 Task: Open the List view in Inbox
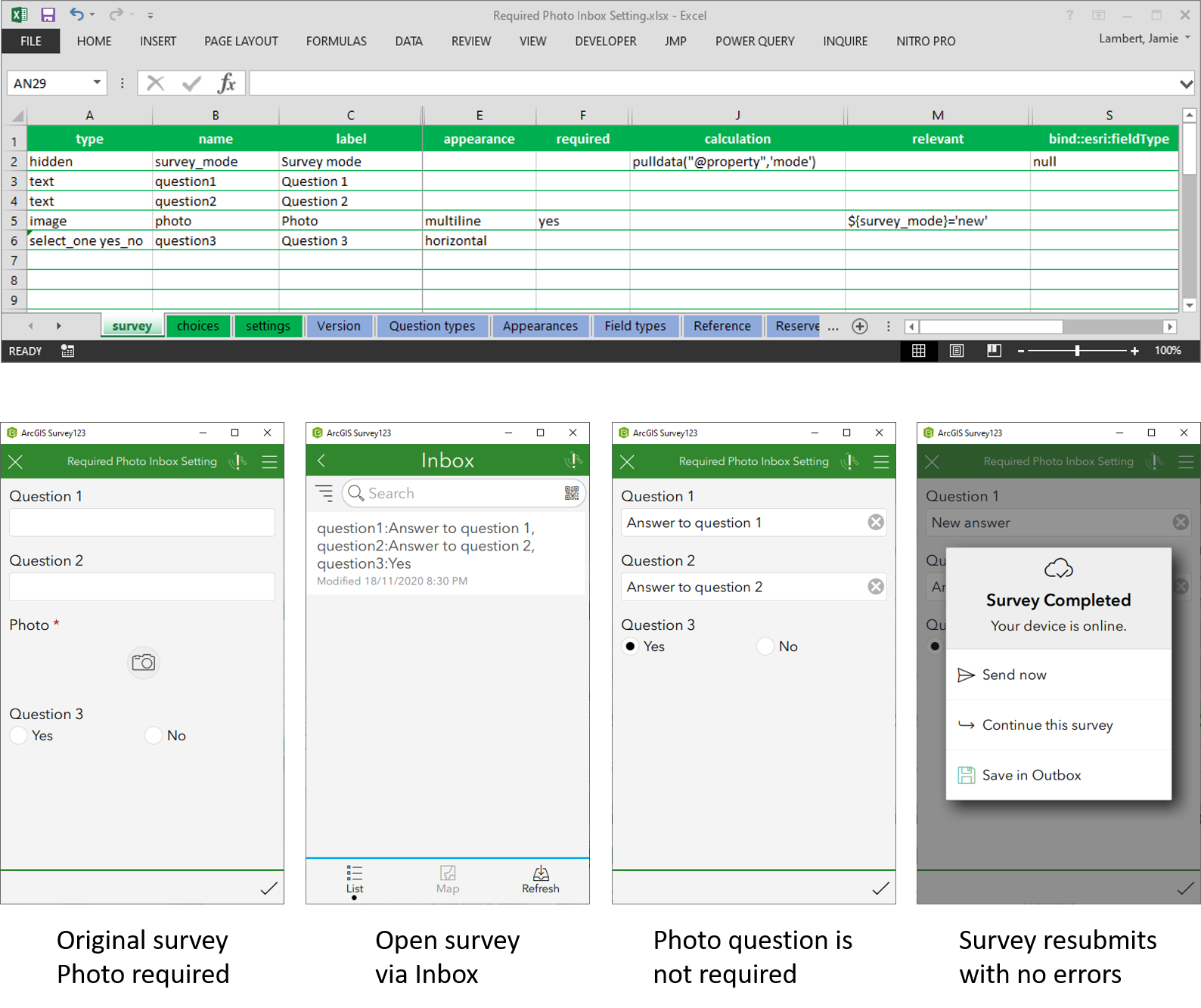click(x=355, y=881)
